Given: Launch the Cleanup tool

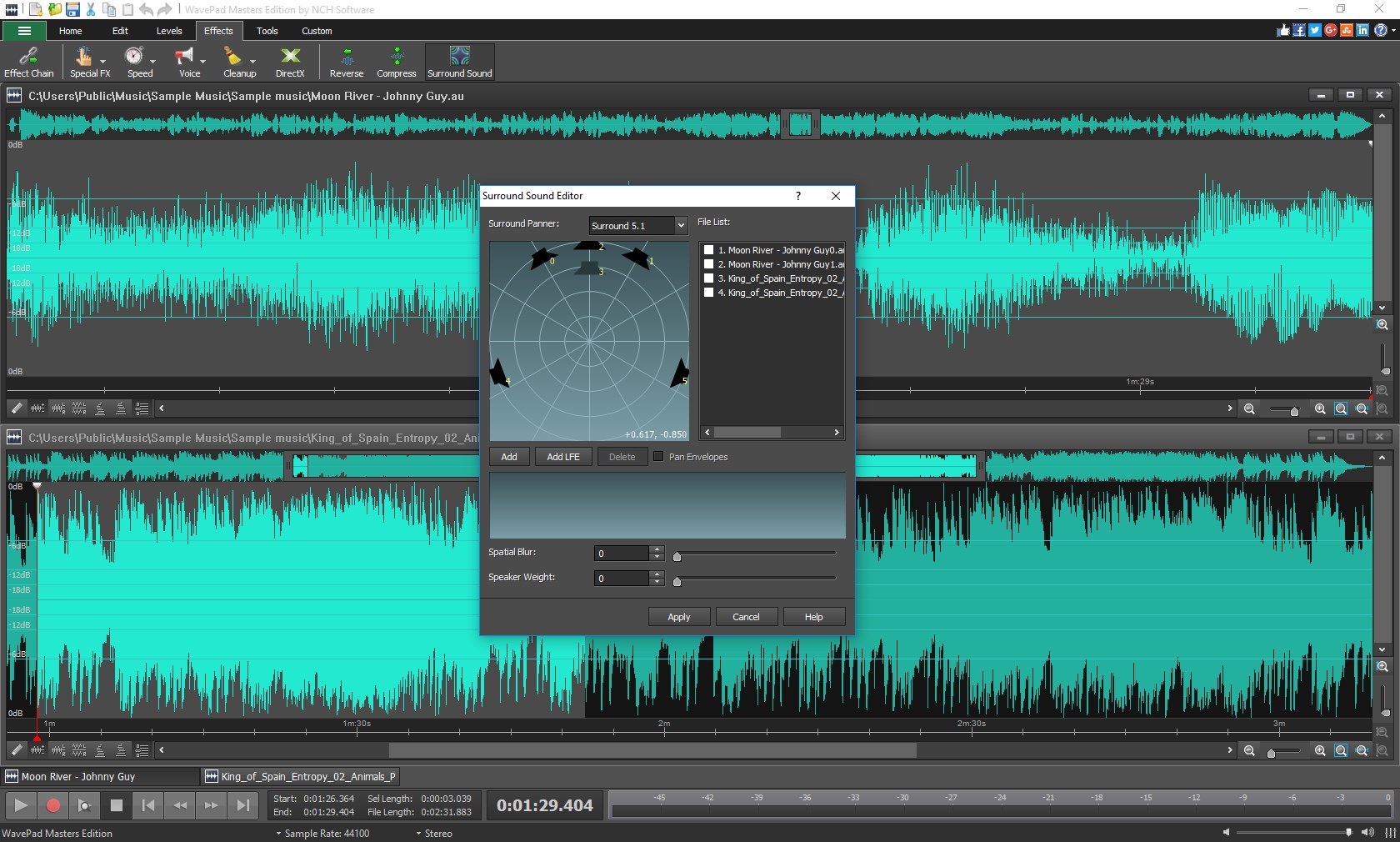Looking at the screenshot, I should point(237,60).
